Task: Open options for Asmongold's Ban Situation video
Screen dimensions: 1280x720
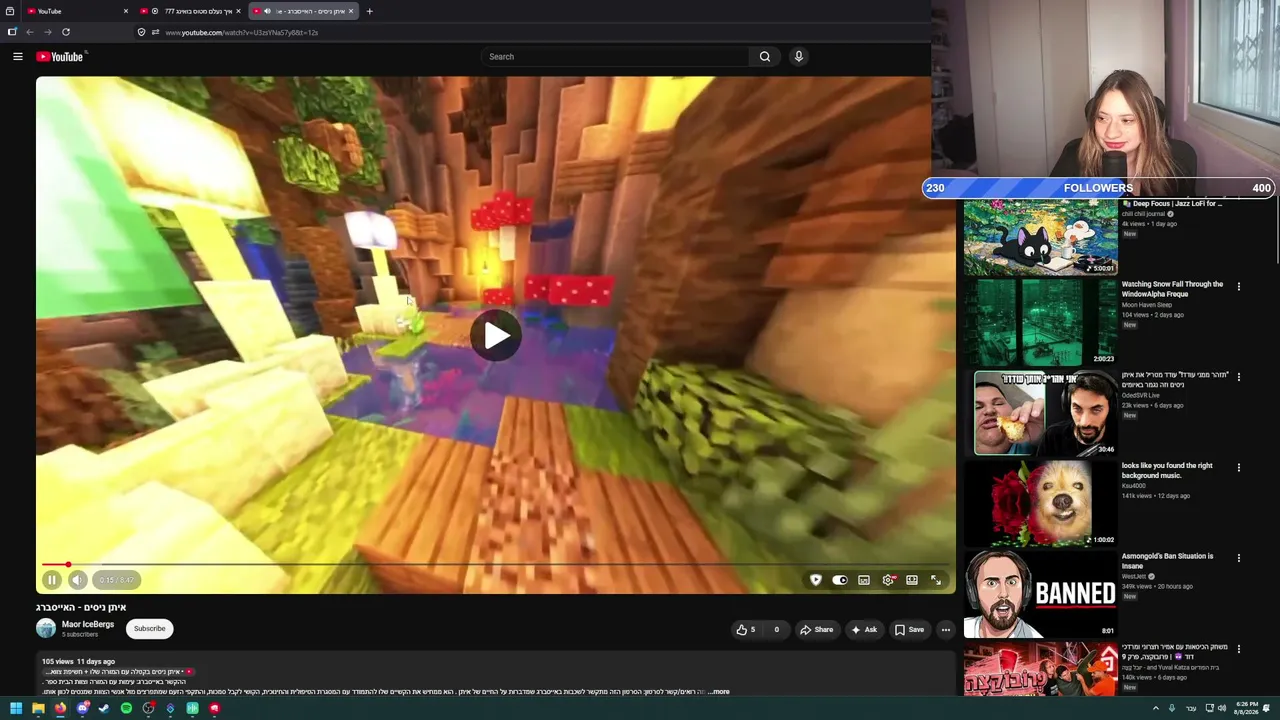Action: coord(1239,558)
